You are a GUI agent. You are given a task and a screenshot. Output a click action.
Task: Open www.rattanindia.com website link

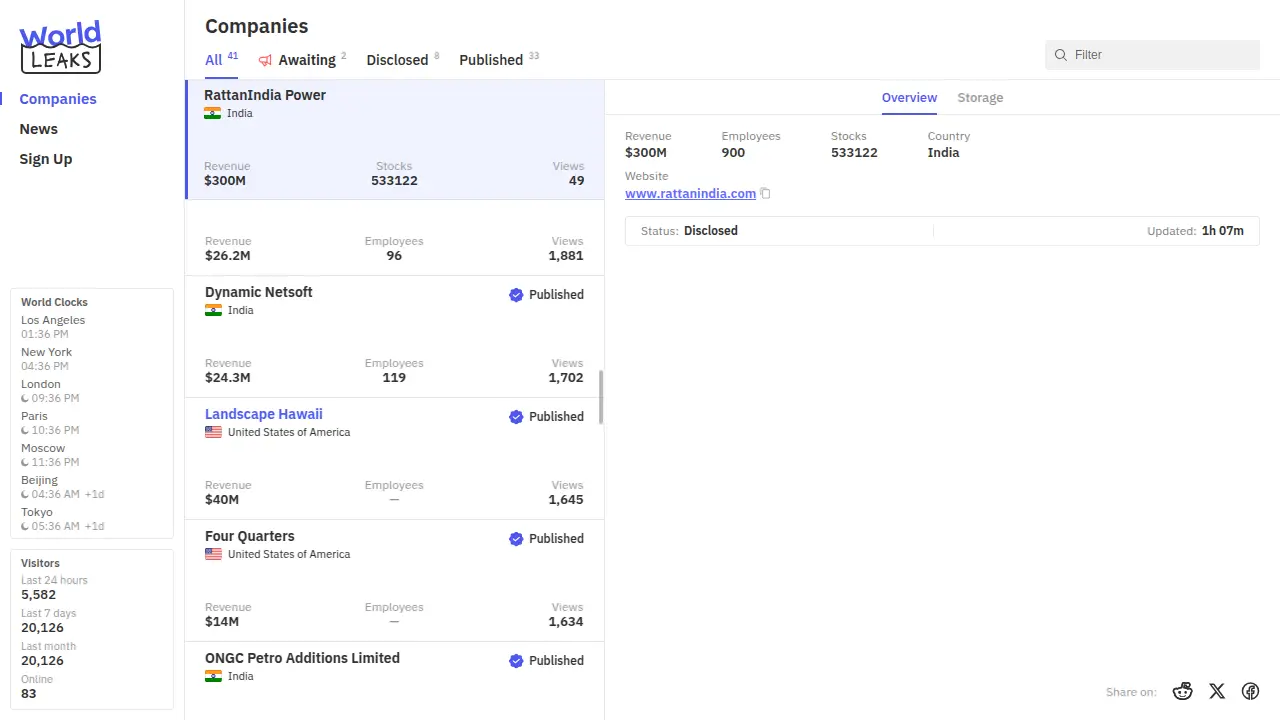point(690,194)
